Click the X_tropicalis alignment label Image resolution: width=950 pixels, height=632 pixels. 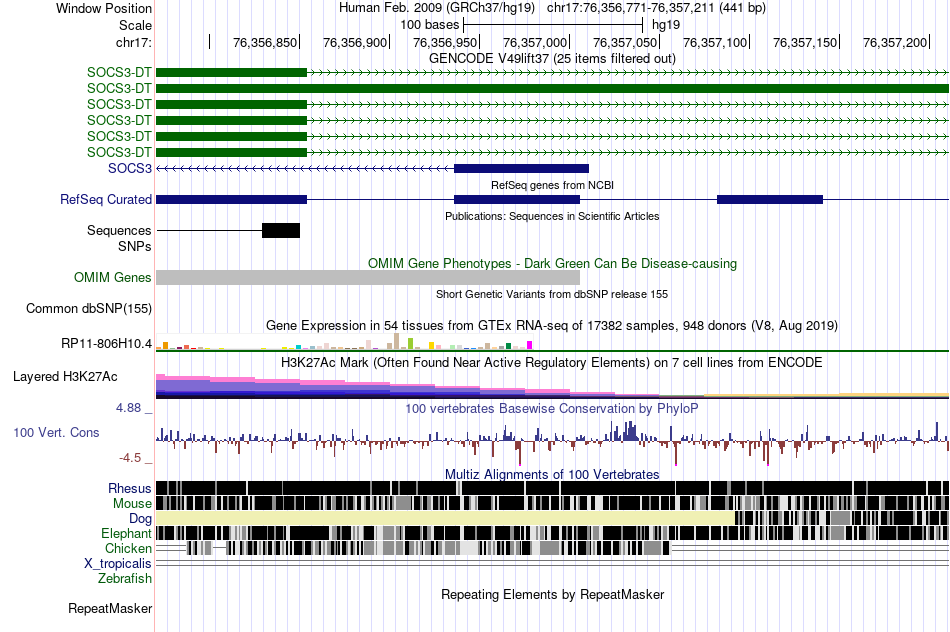(x=118, y=564)
